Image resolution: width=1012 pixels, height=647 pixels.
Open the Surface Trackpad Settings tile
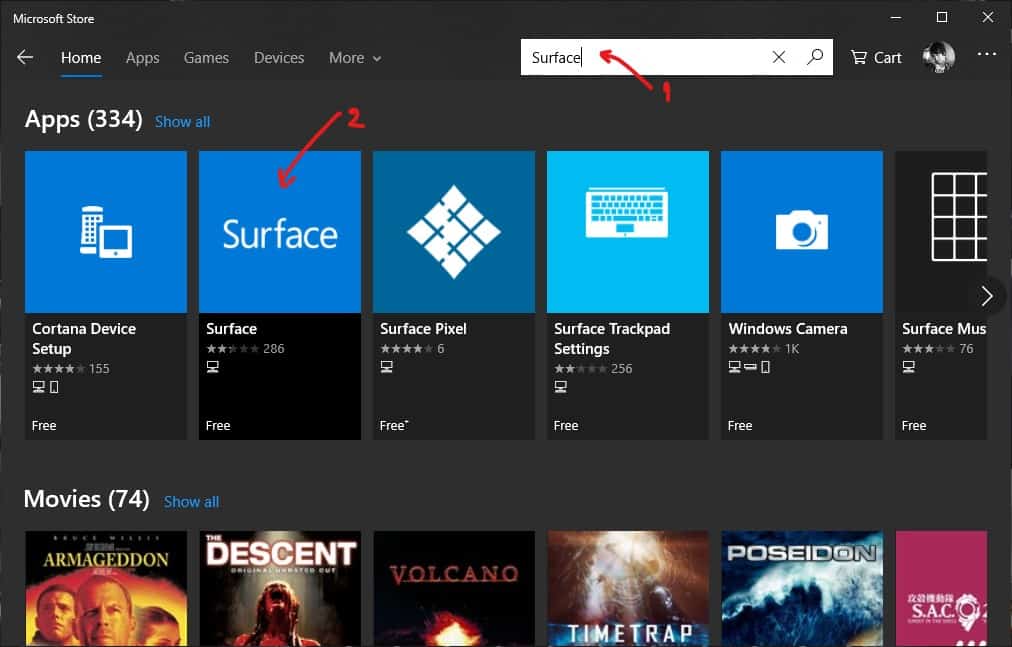[627, 295]
